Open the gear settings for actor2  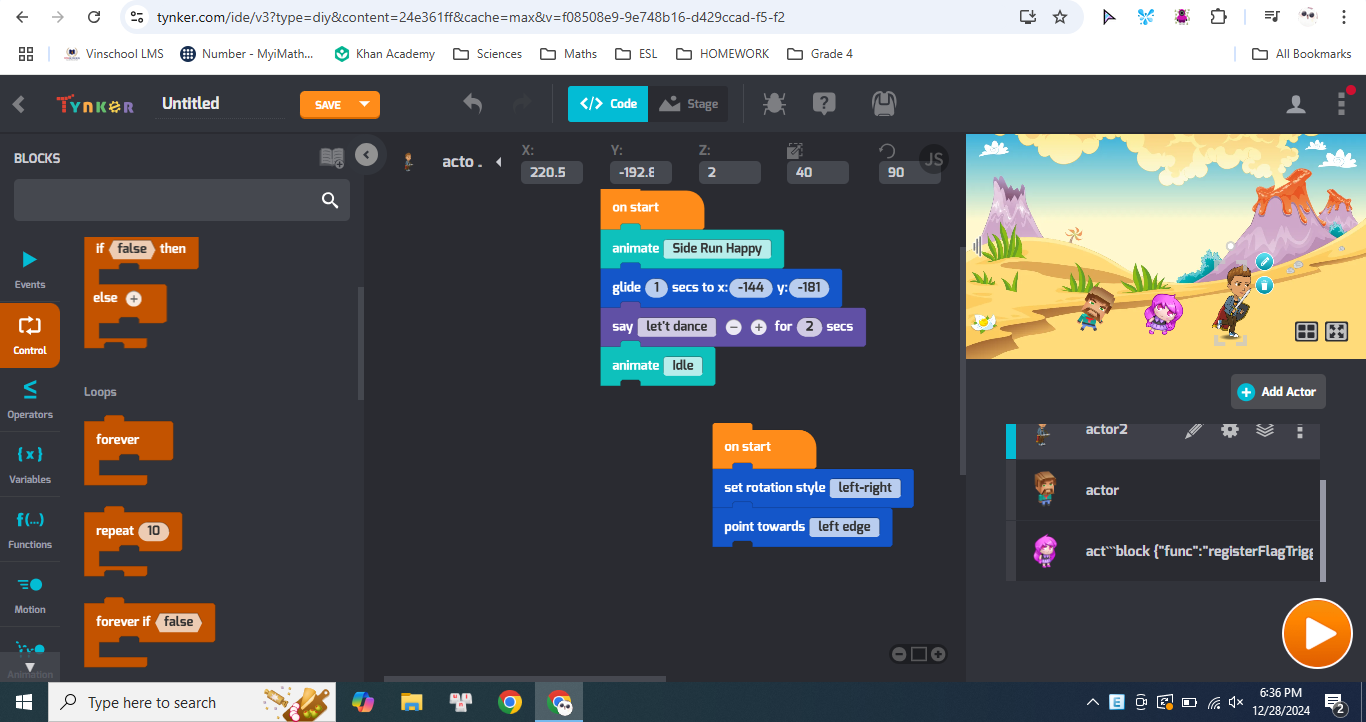tap(1229, 430)
